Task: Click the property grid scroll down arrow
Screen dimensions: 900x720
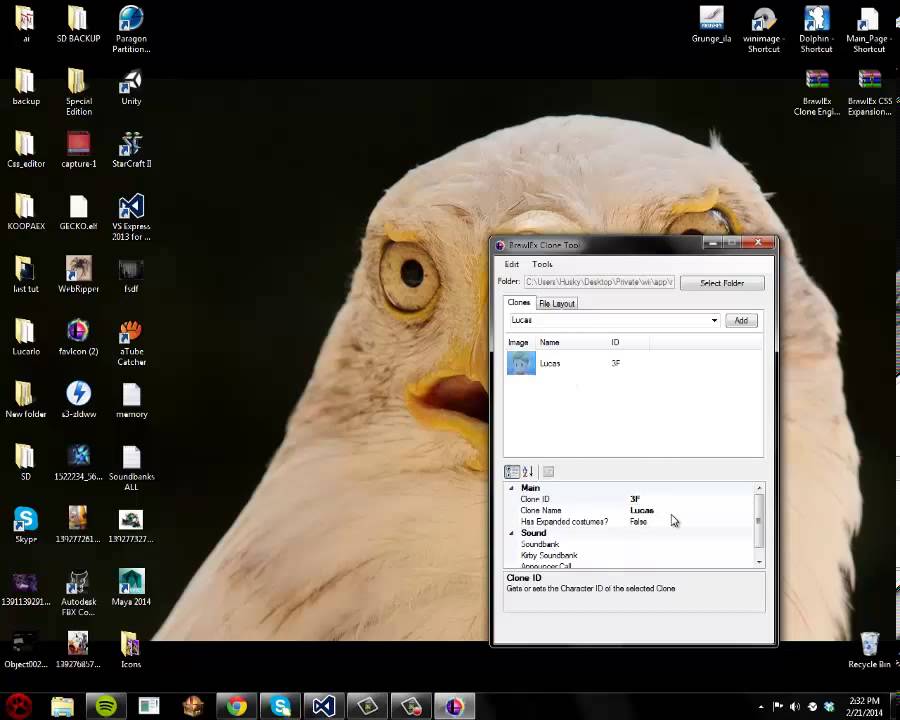Action: [x=759, y=562]
